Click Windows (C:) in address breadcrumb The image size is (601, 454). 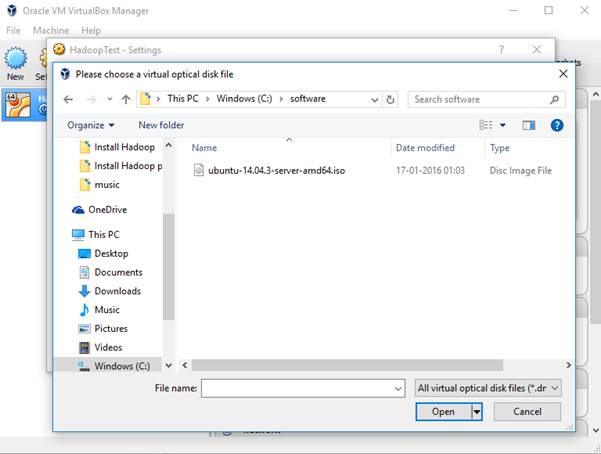tap(244, 99)
